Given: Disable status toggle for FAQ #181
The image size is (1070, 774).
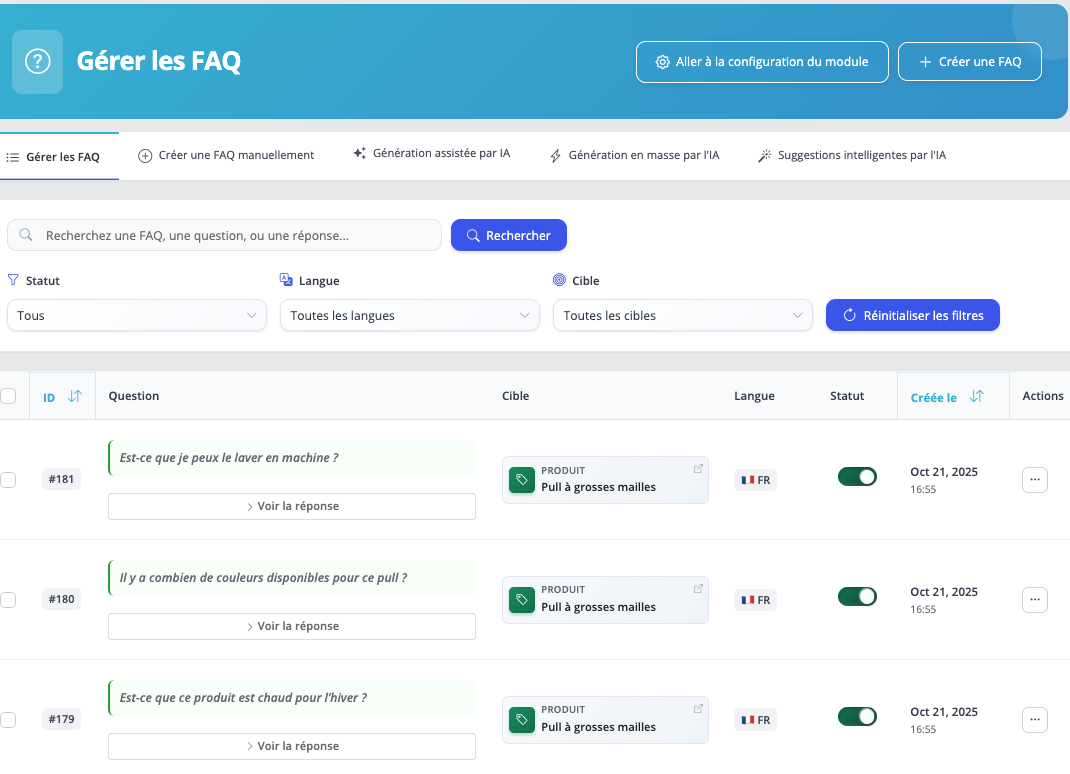Looking at the screenshot, I should coord(857,477).
